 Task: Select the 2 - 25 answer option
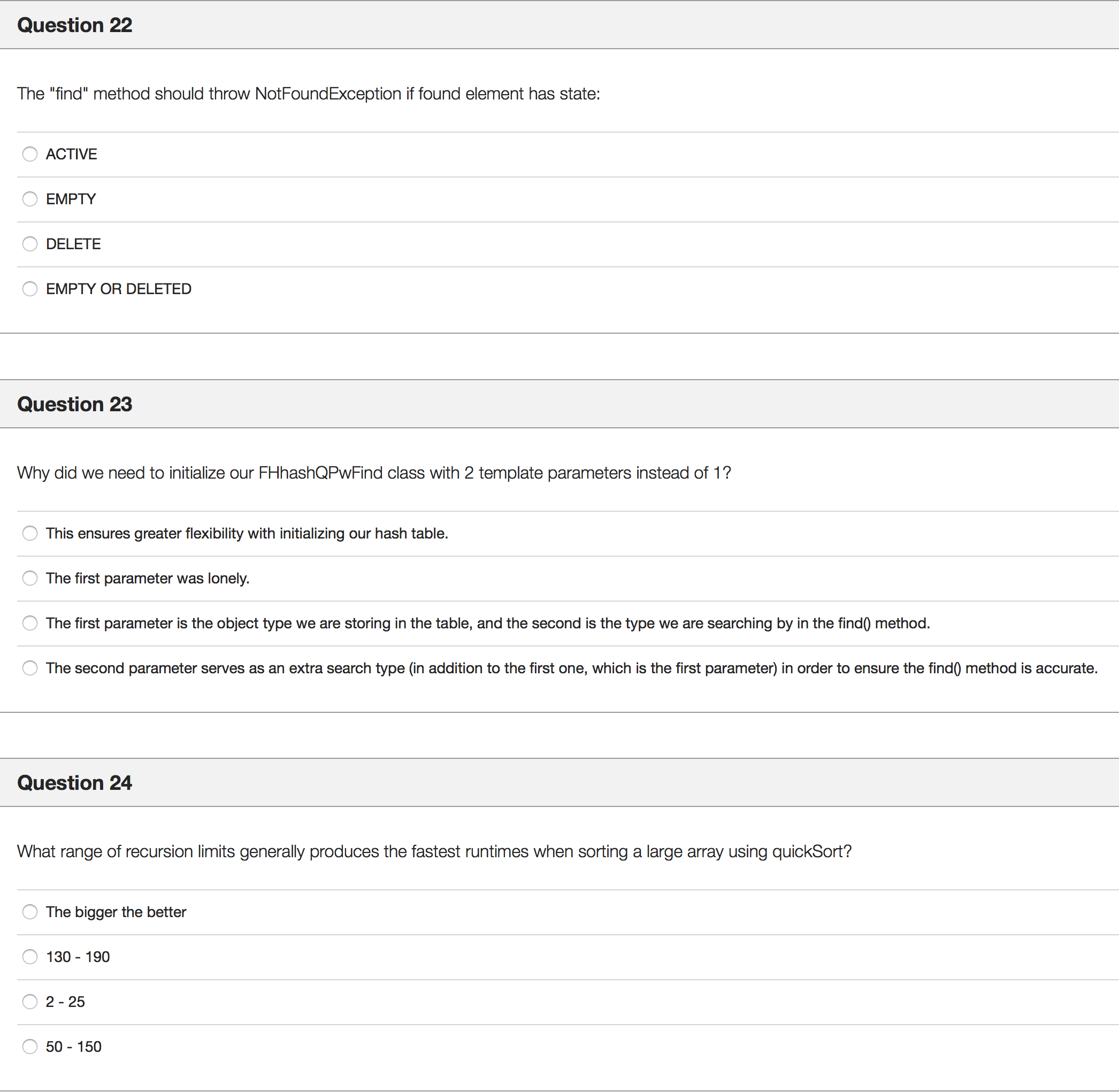(30, 1002)
